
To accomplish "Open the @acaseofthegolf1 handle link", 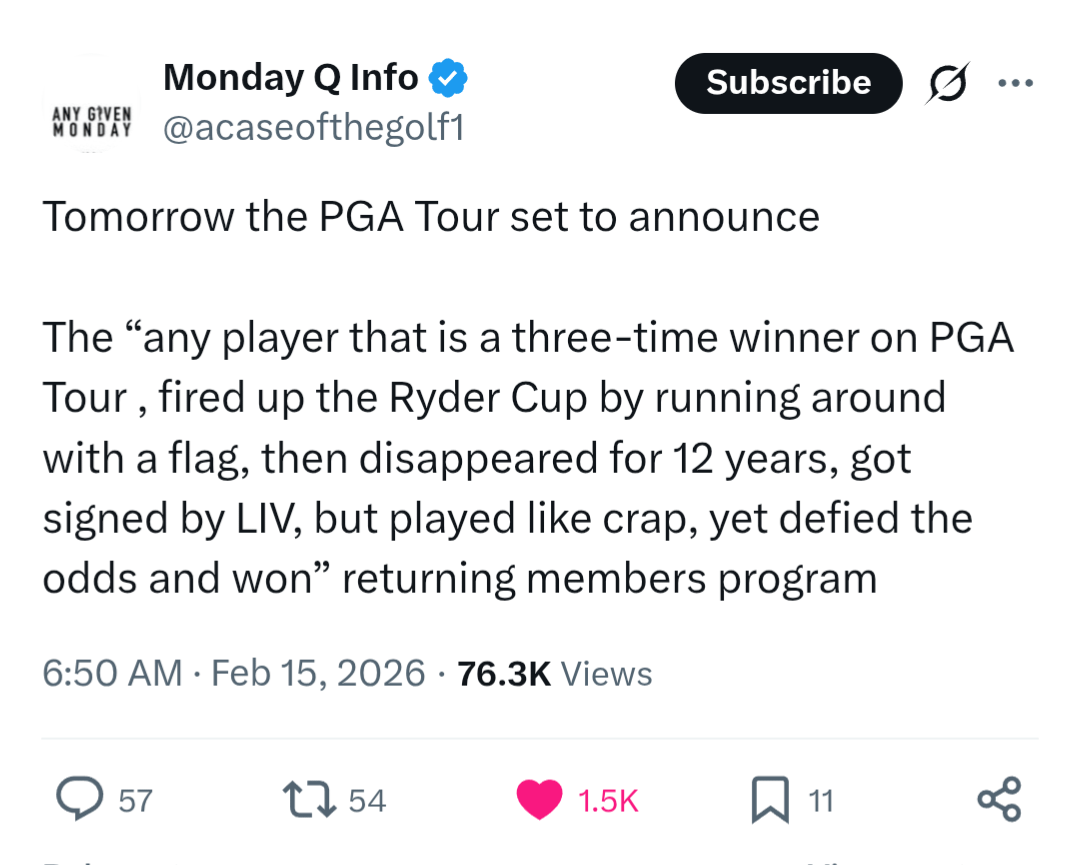I will 313,128.
